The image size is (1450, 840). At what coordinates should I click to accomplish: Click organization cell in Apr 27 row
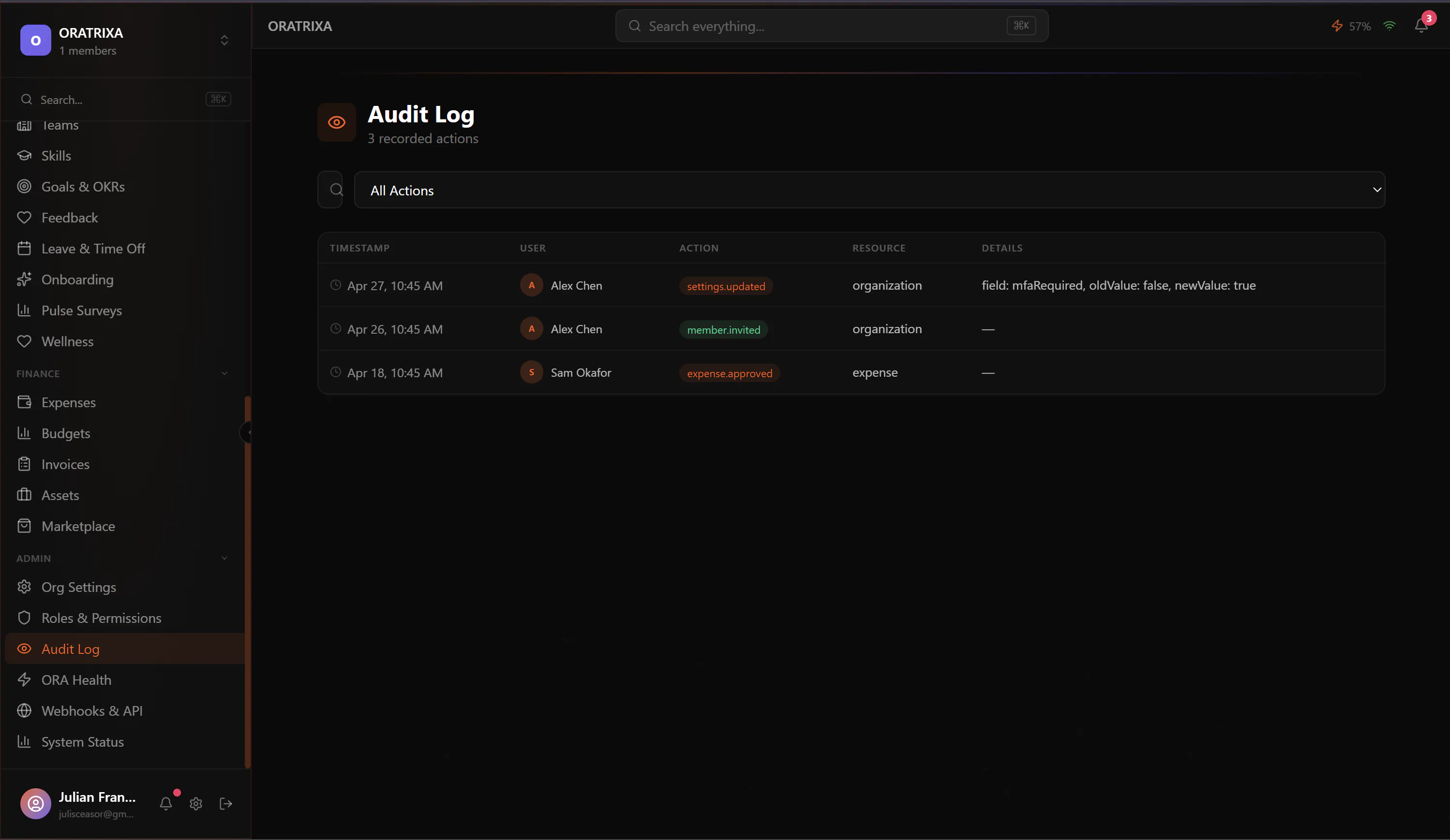887,285
